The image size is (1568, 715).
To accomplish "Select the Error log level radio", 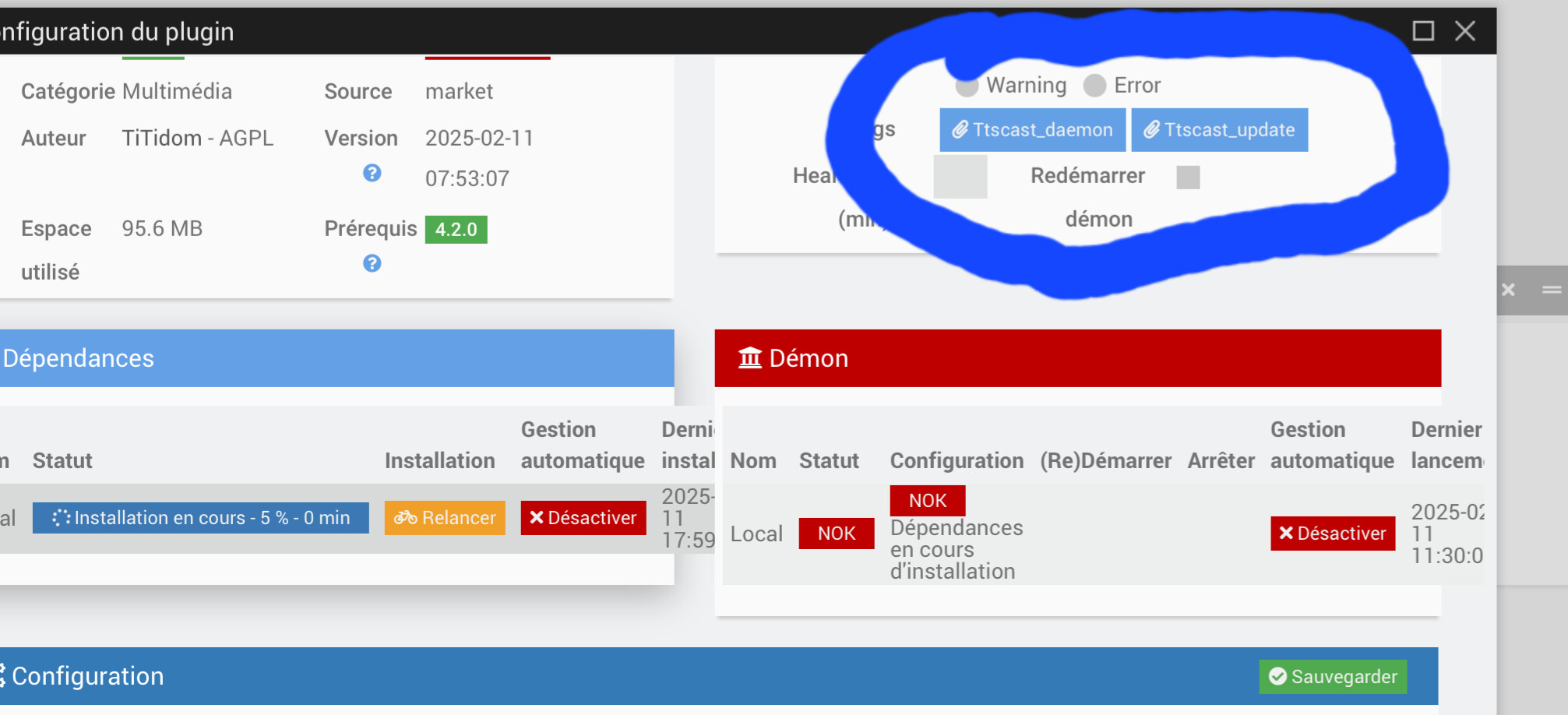I will (x=1094, y=86).
